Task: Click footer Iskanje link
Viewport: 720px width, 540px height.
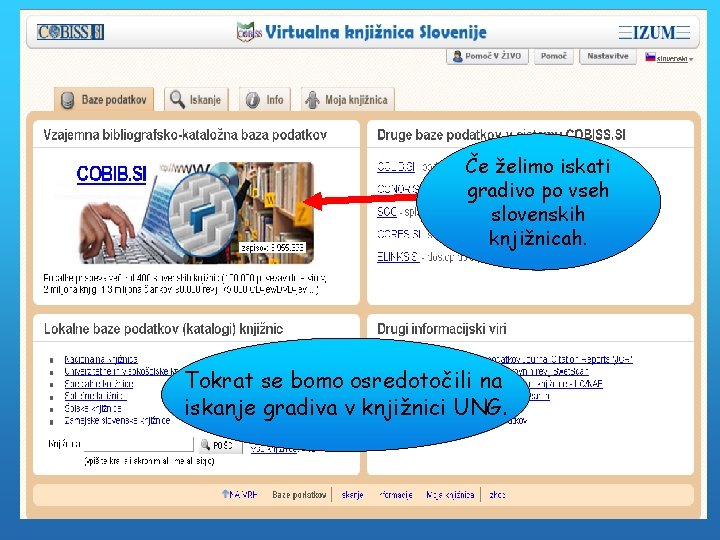Action: [x=352, y=495]
